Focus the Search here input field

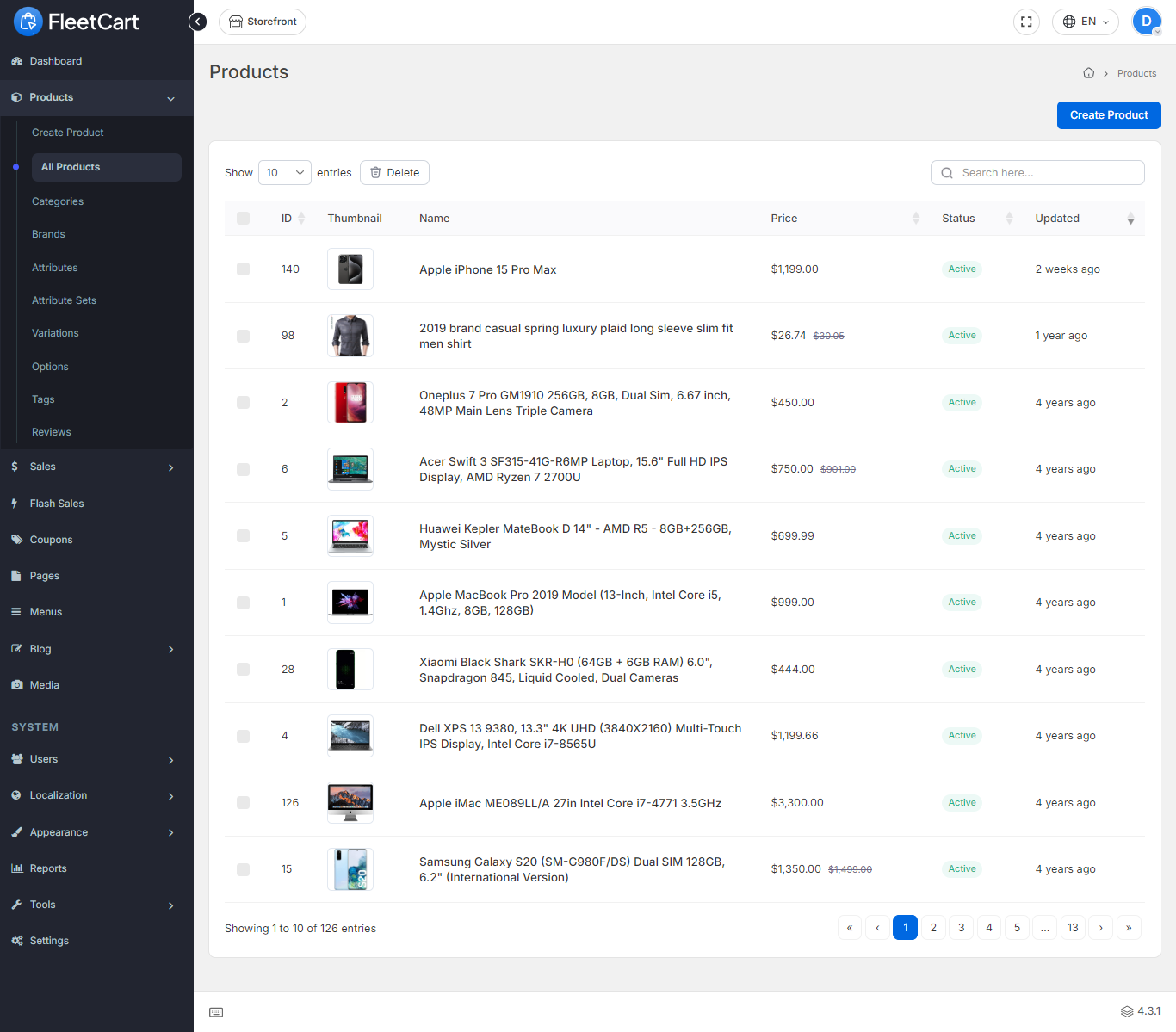point(1037,173)
